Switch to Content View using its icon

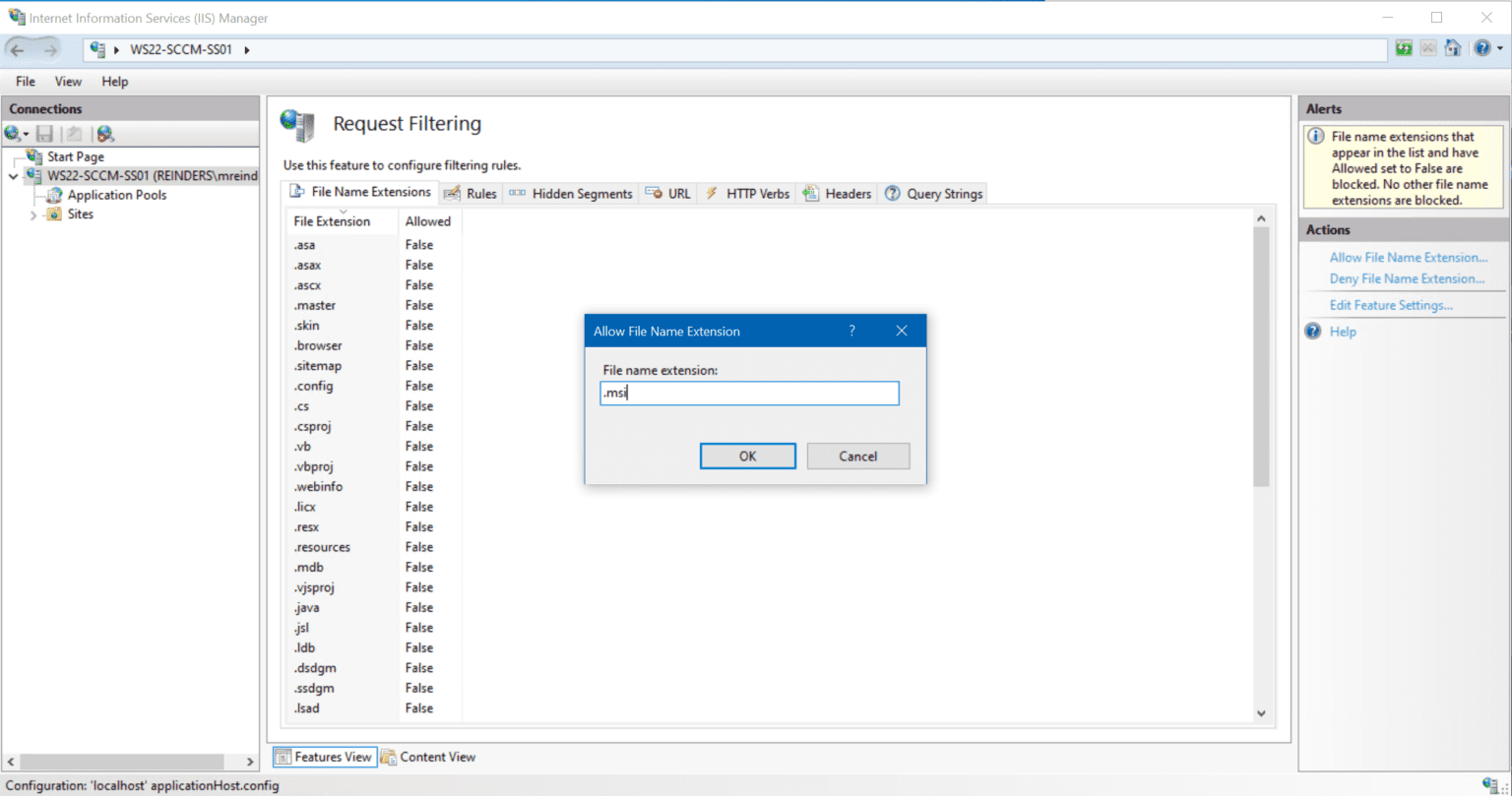pos(391,757)
